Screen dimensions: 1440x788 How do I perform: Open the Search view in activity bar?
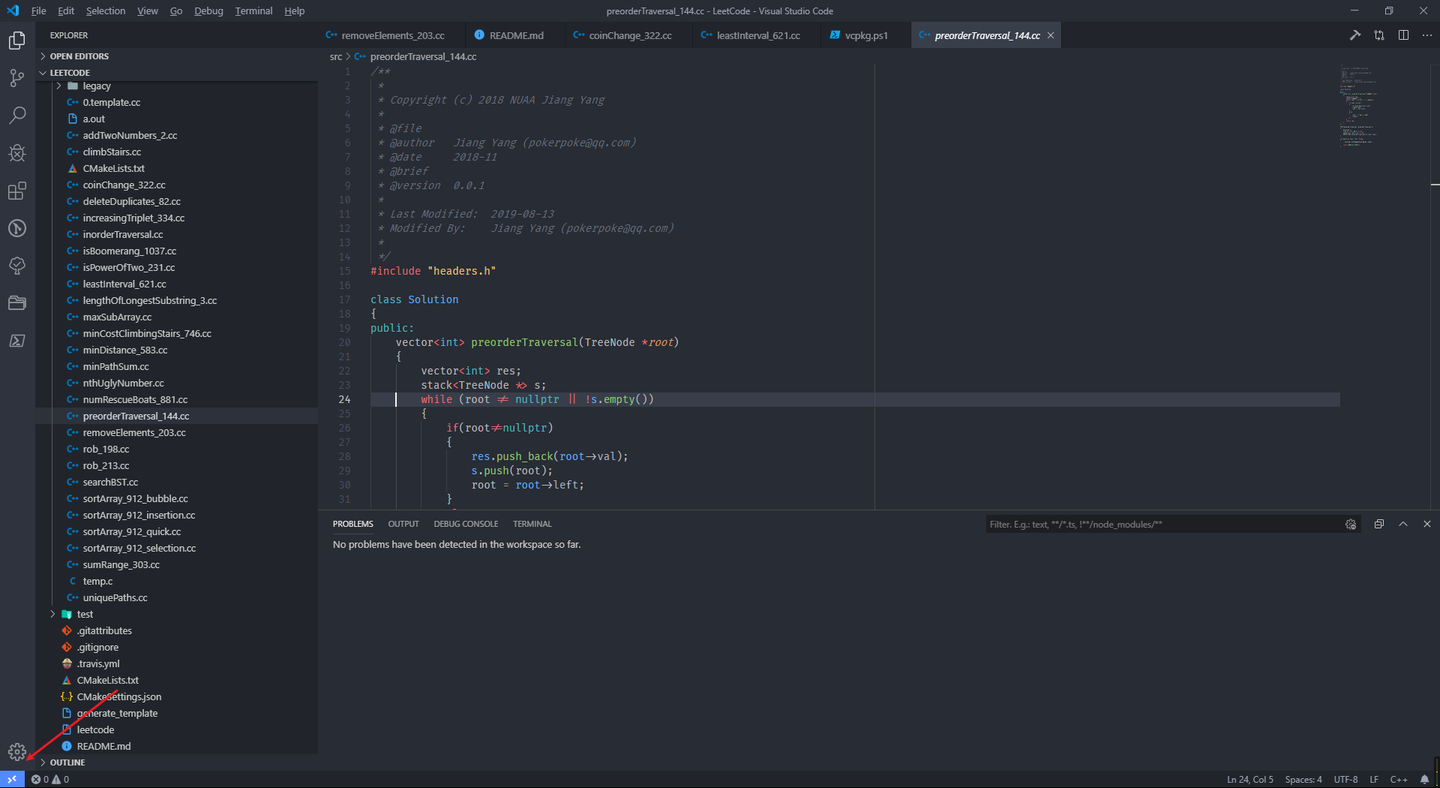(x=17, y=116)
